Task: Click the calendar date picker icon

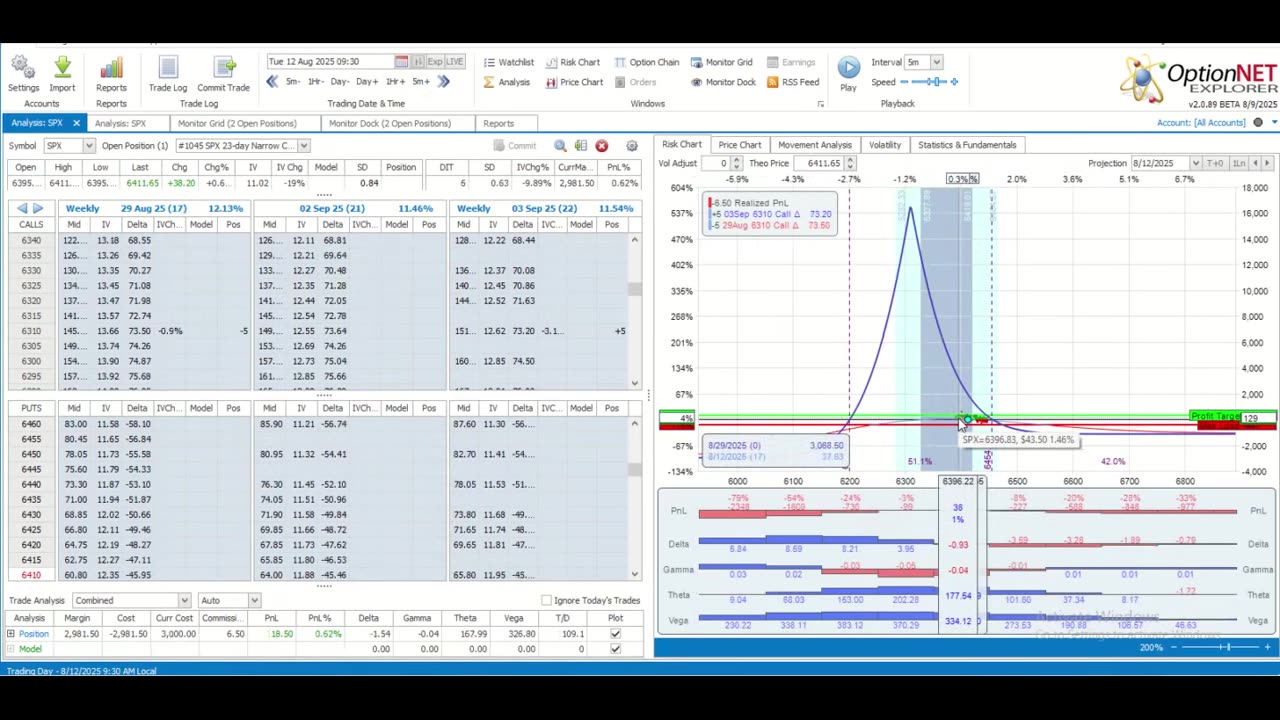Action: [401, 62]
